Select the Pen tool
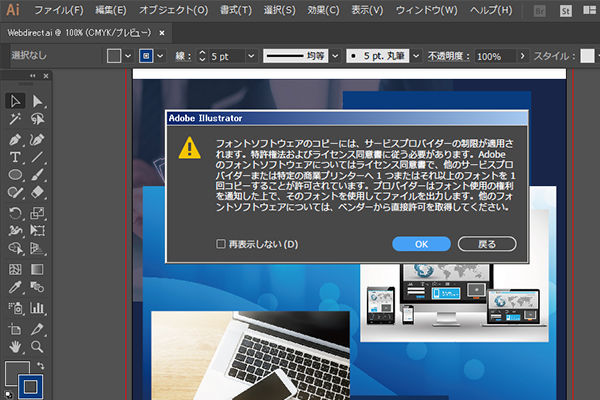 15,140
